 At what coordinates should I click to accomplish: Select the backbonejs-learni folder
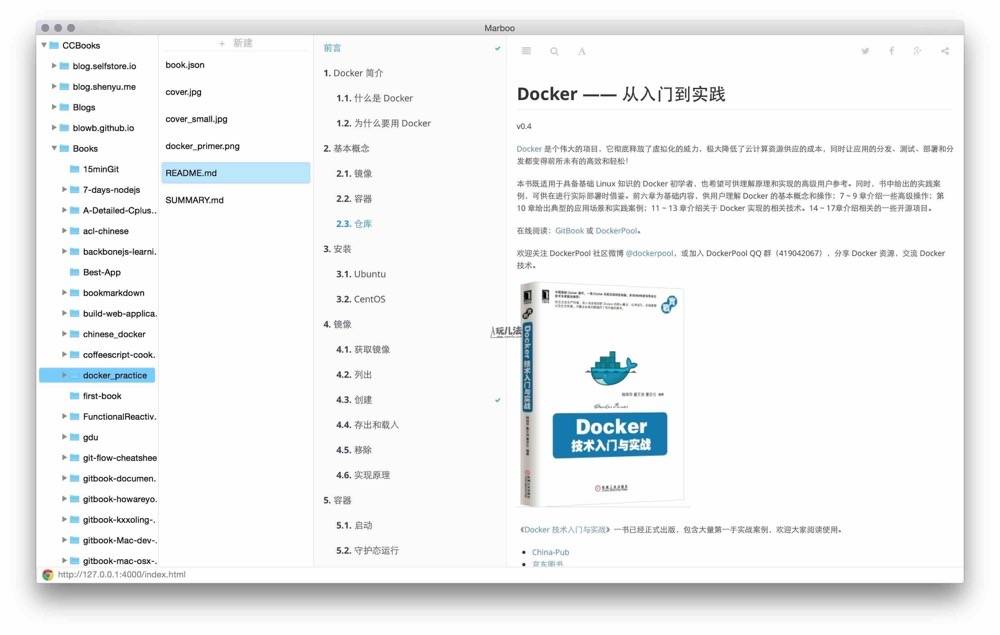120,252
